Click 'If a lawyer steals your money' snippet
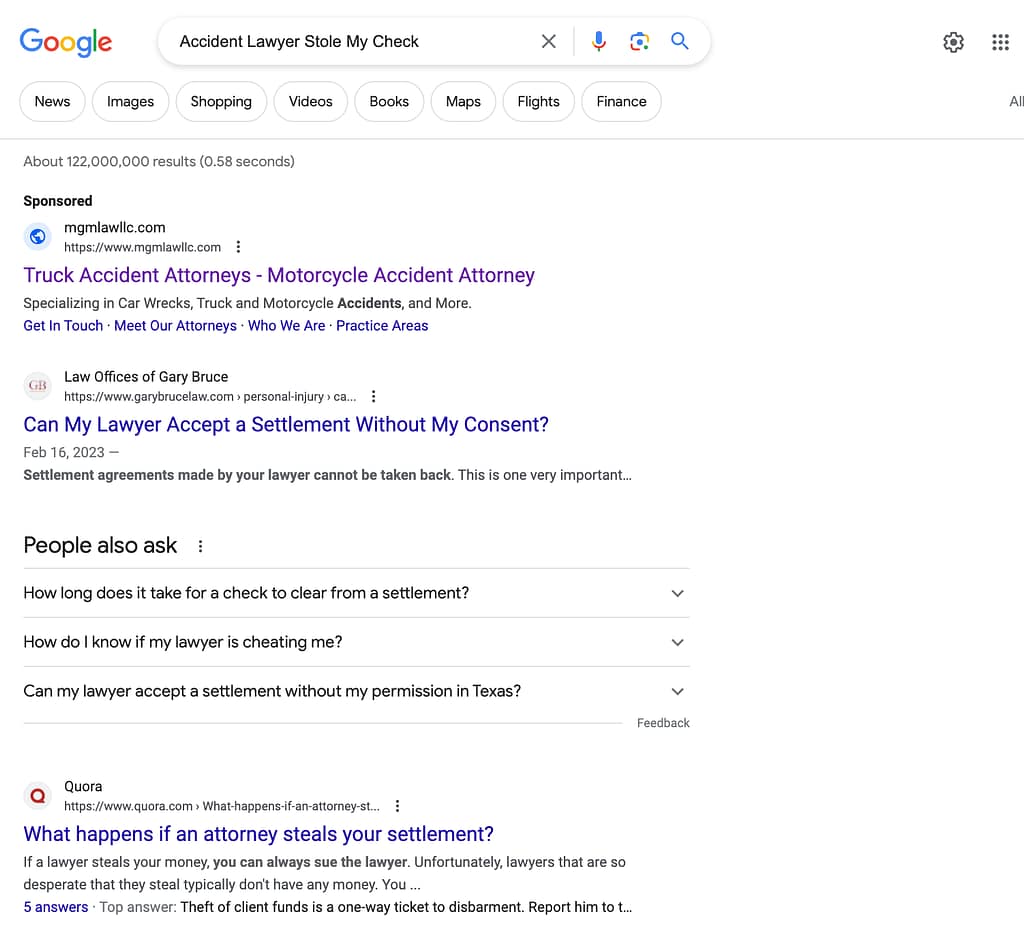 click(x=325, y=873)
